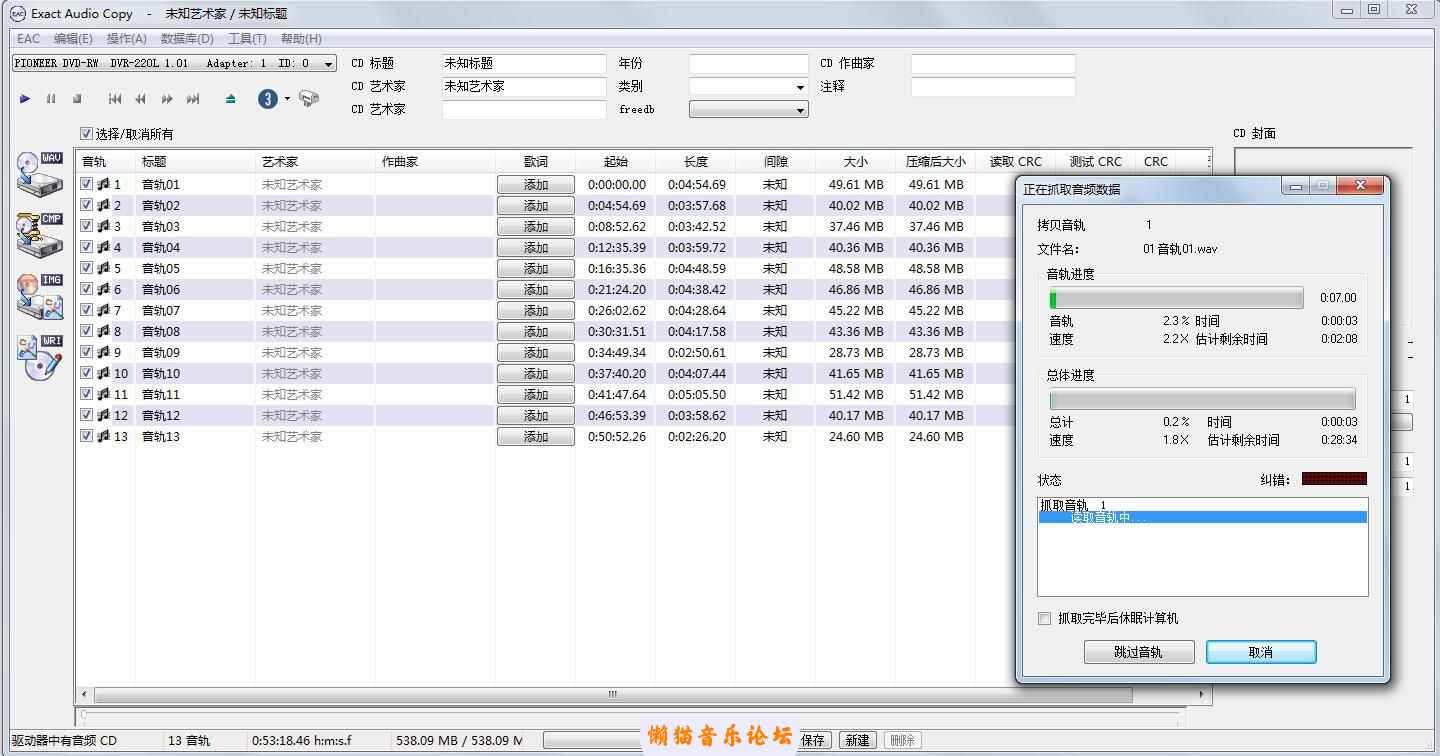Uncheck track 1 checkbox
Image resolution: width=1440 pixels, height=756 pixels.
pos(87,184)
